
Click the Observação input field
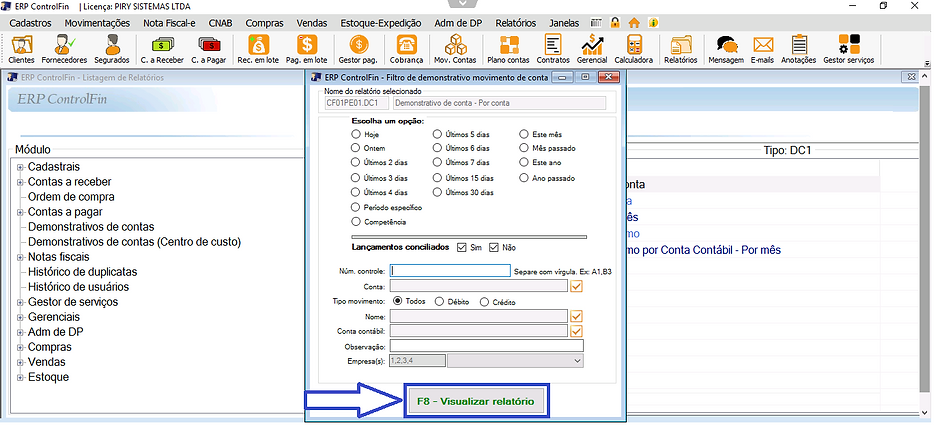pos(487,346)
